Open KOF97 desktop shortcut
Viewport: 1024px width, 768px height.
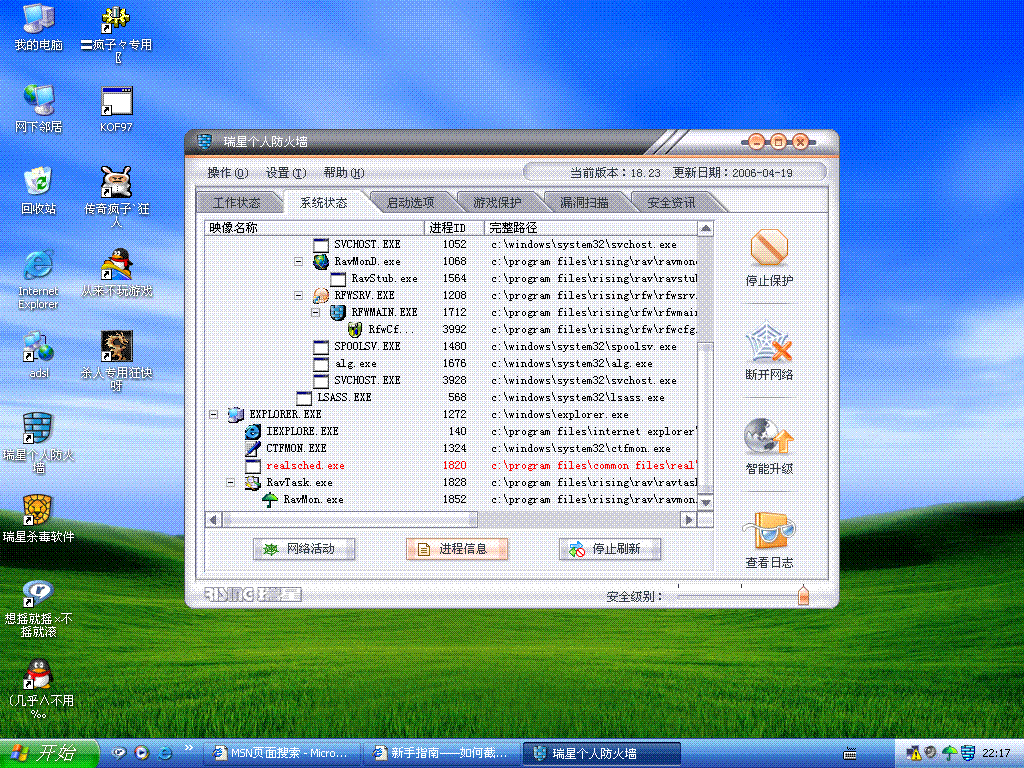pyautogui.click(x=116, y=101)
